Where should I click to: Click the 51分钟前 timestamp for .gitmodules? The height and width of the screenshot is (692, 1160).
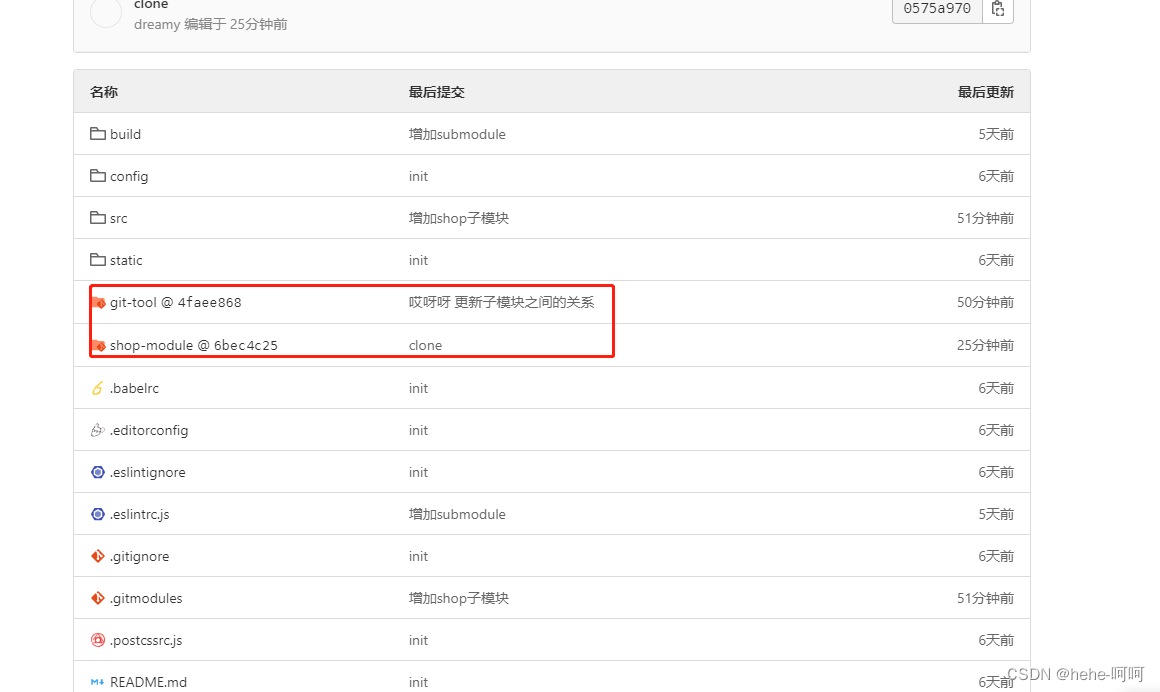(x=985, y=598)
